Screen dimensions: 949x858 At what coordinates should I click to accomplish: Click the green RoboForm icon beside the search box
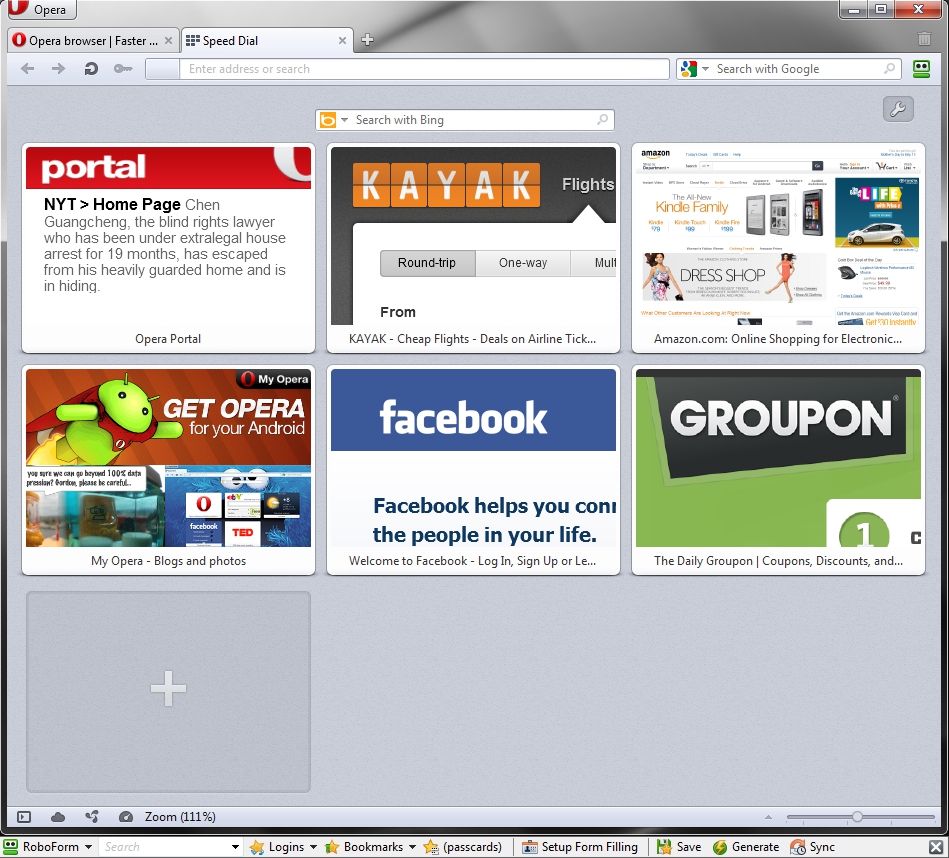(921, 68)
